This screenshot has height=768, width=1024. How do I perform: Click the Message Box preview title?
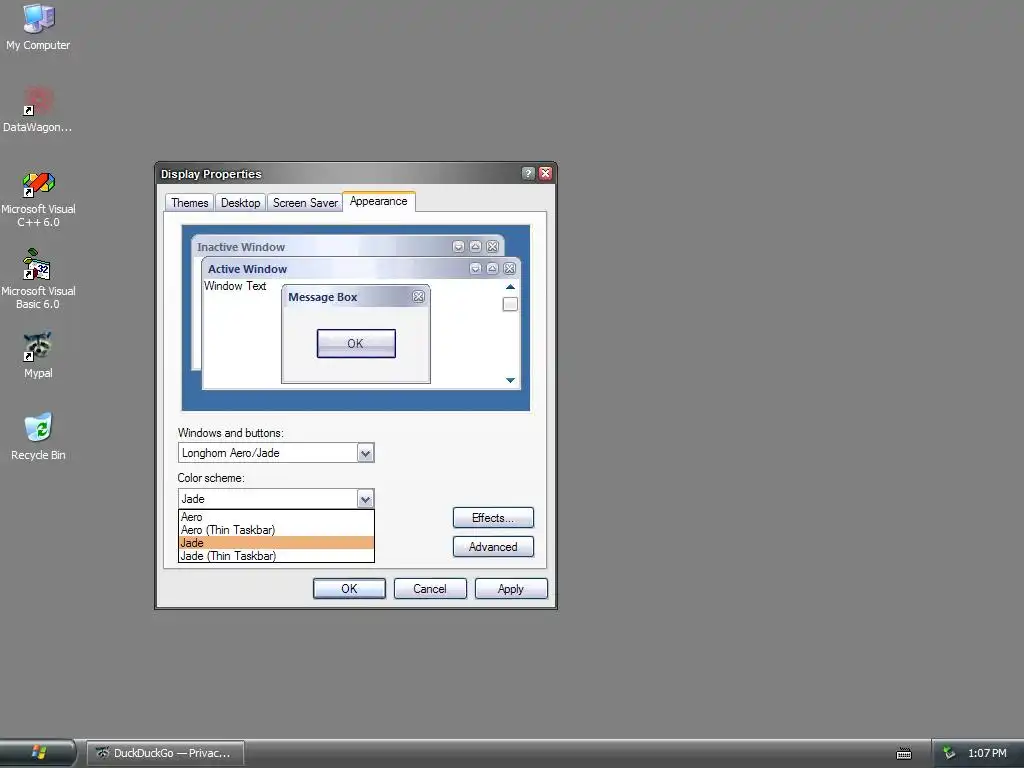click(x=323, y=297)
